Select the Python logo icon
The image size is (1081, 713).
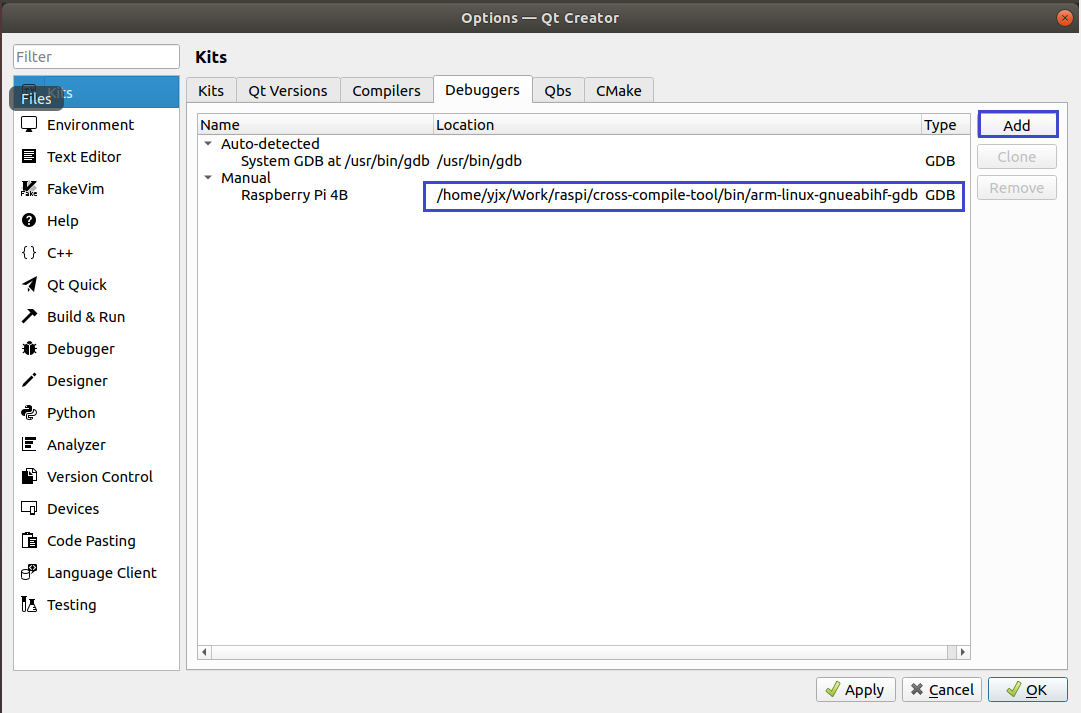[x=29, y=412]
